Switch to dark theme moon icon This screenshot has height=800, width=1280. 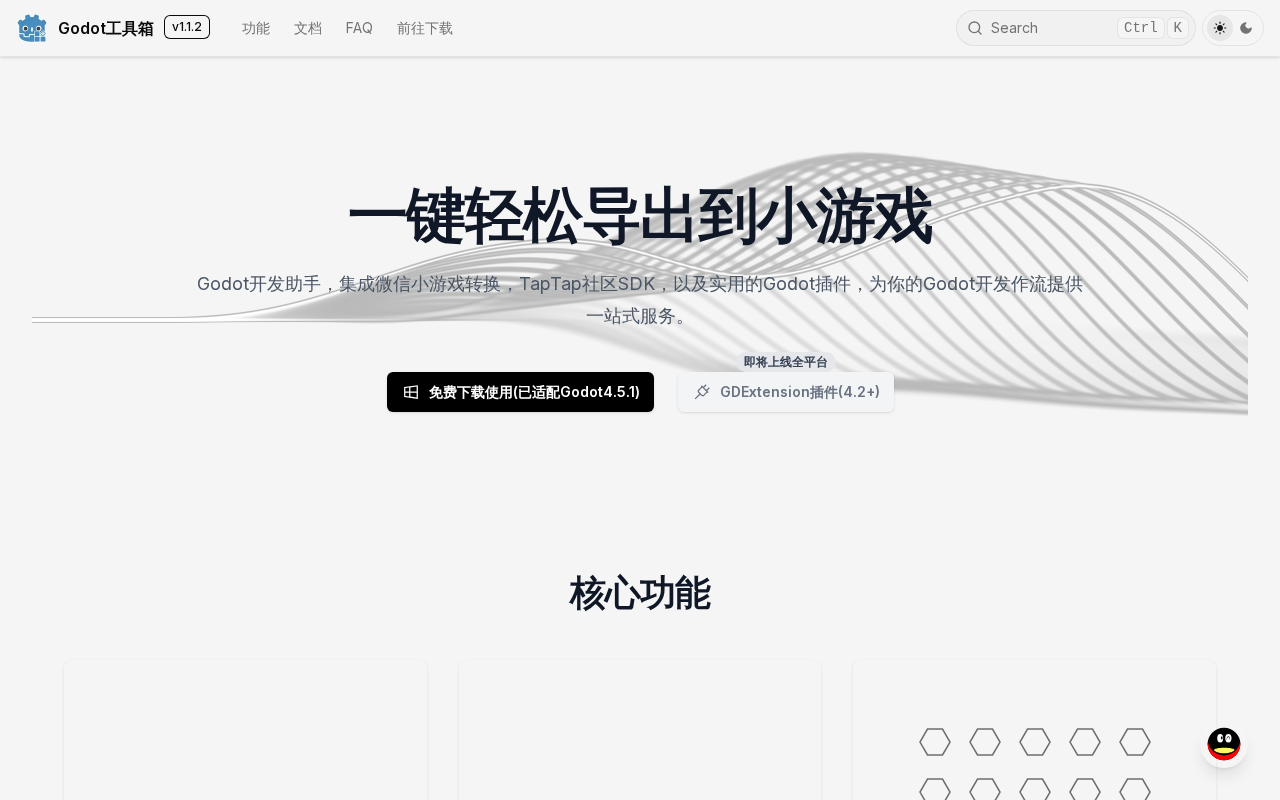(1246, 28)
